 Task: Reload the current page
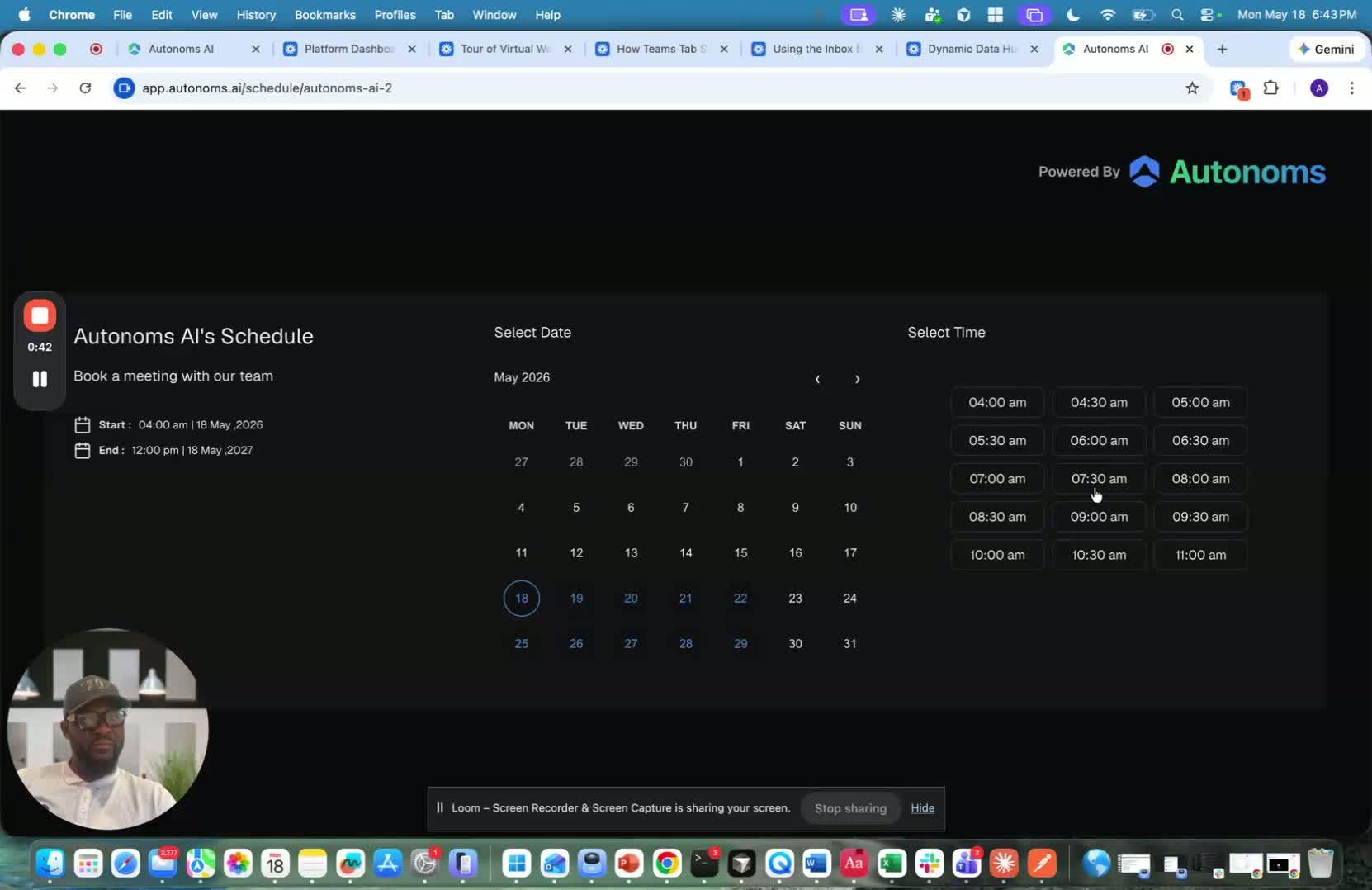[85, 88]
